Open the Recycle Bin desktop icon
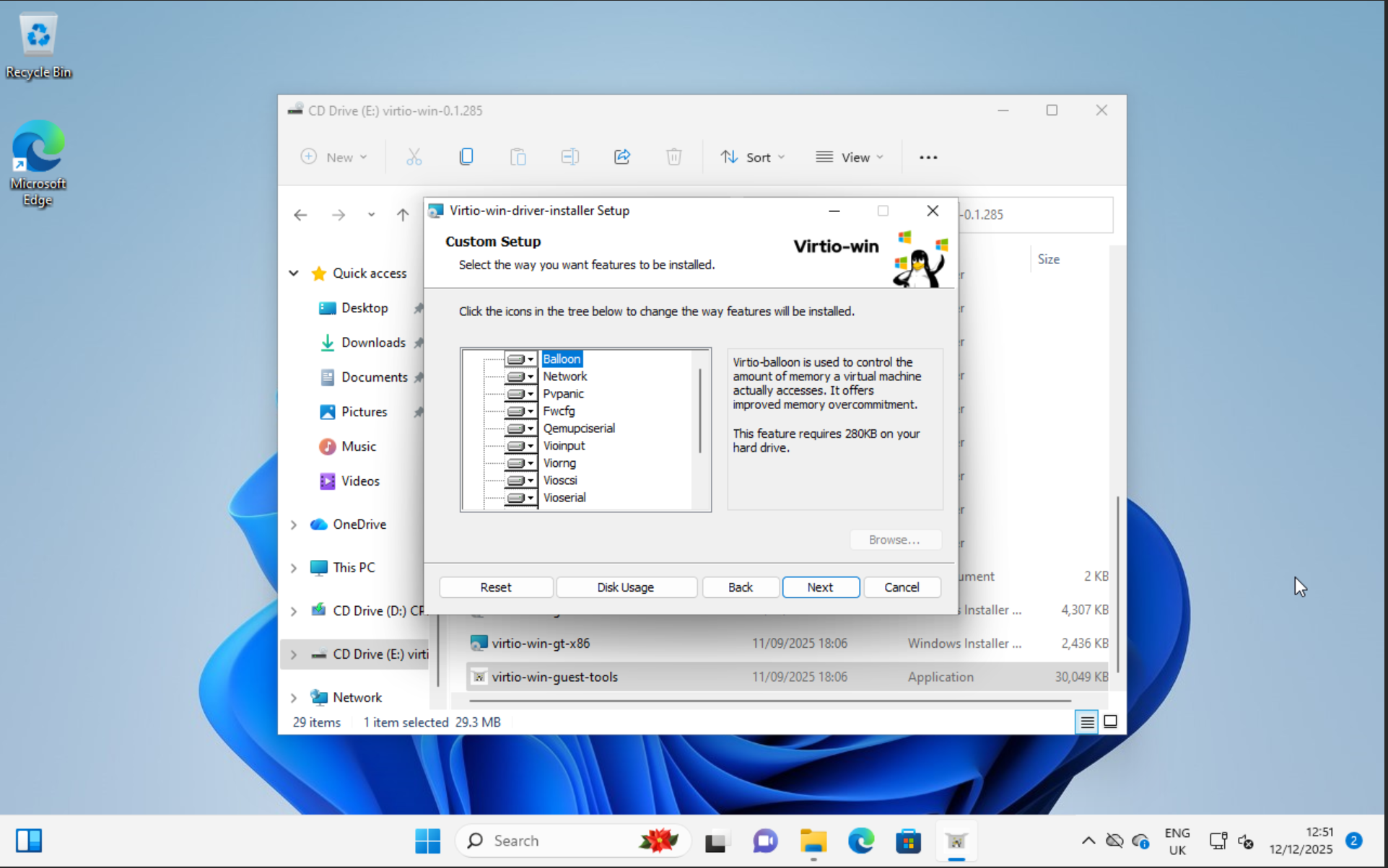The image size is (1388, 868). pyautogui.click(x=38, y=45)
